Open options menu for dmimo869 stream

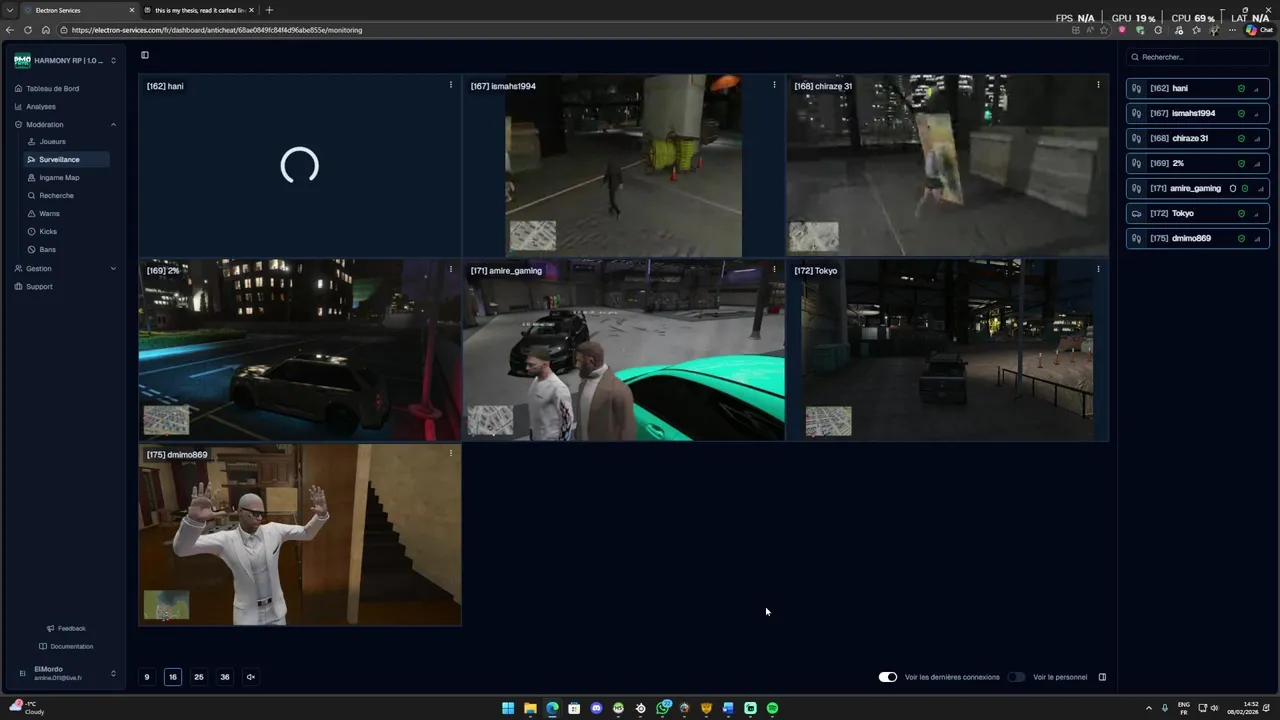(450, 453)
